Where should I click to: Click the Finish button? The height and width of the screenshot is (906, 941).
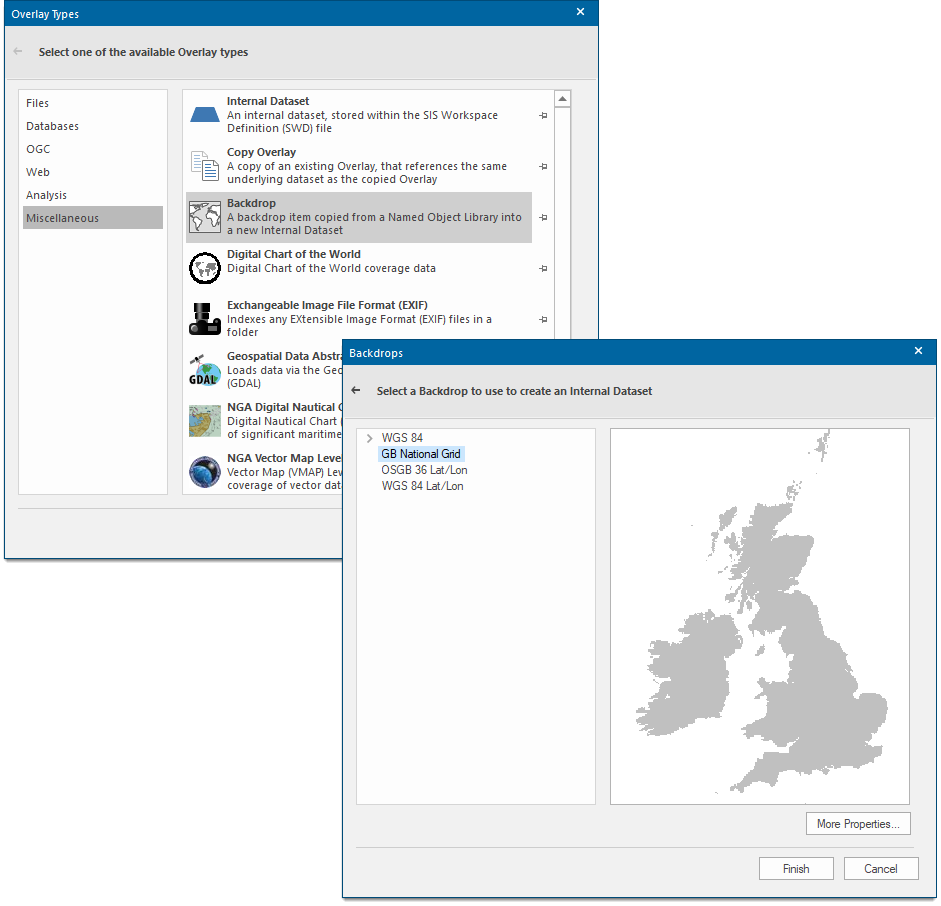796,868
